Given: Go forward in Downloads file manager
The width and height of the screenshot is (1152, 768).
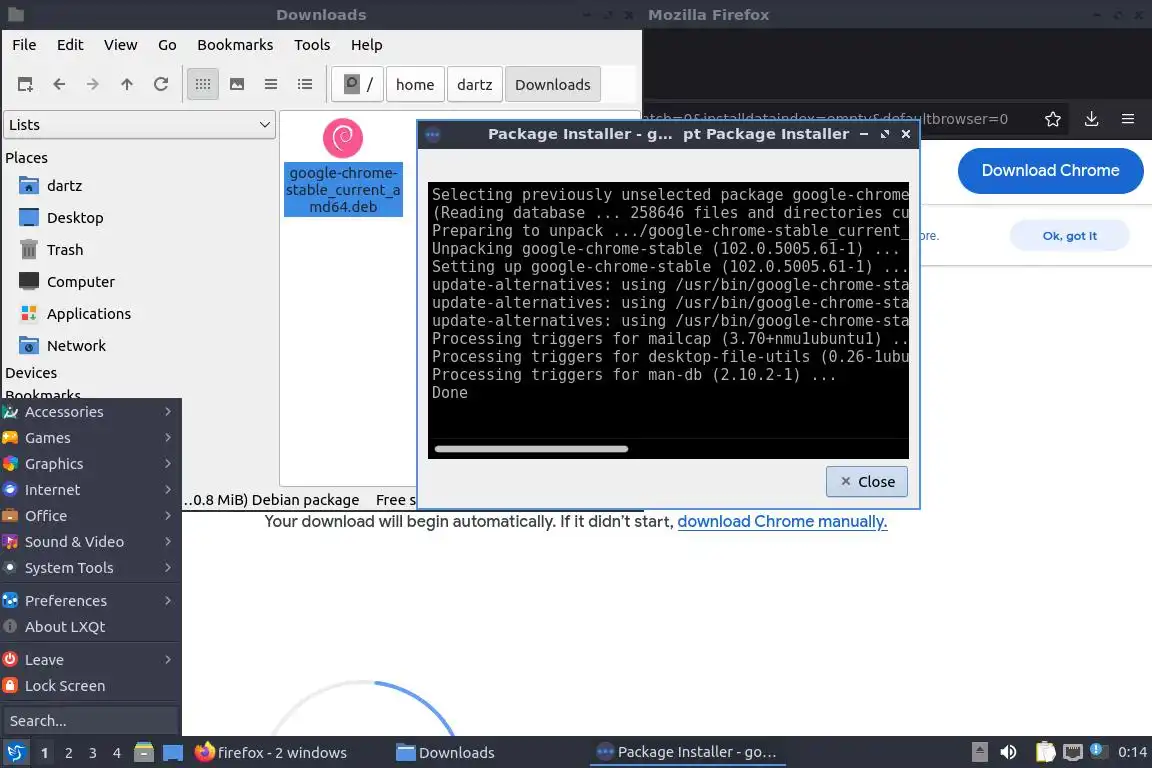Looking at the screenshot, I should click(x=93, y=85).
